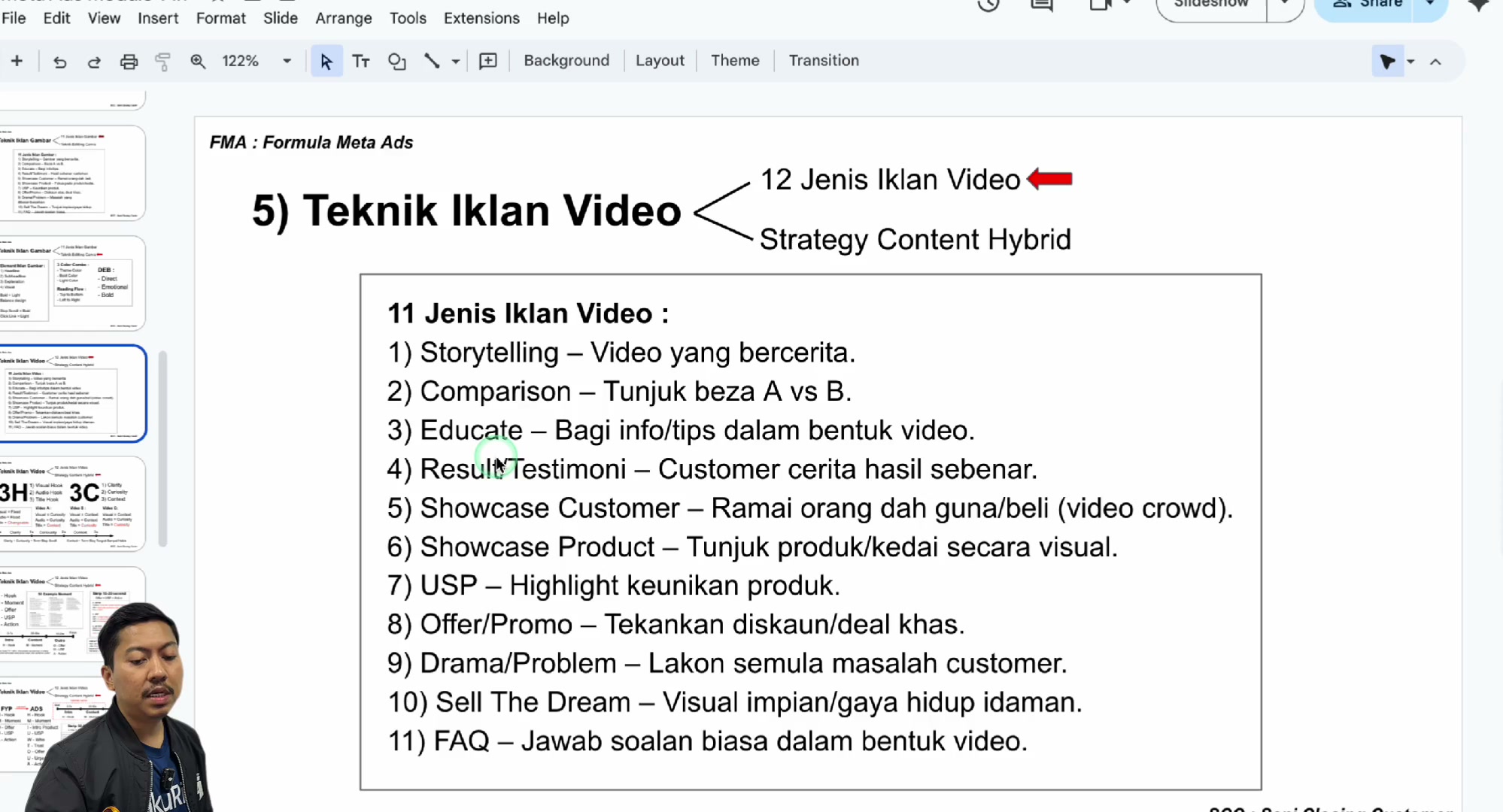Open the Format menu
Screen dimensions: 1503x812
(x=220, y=18)
